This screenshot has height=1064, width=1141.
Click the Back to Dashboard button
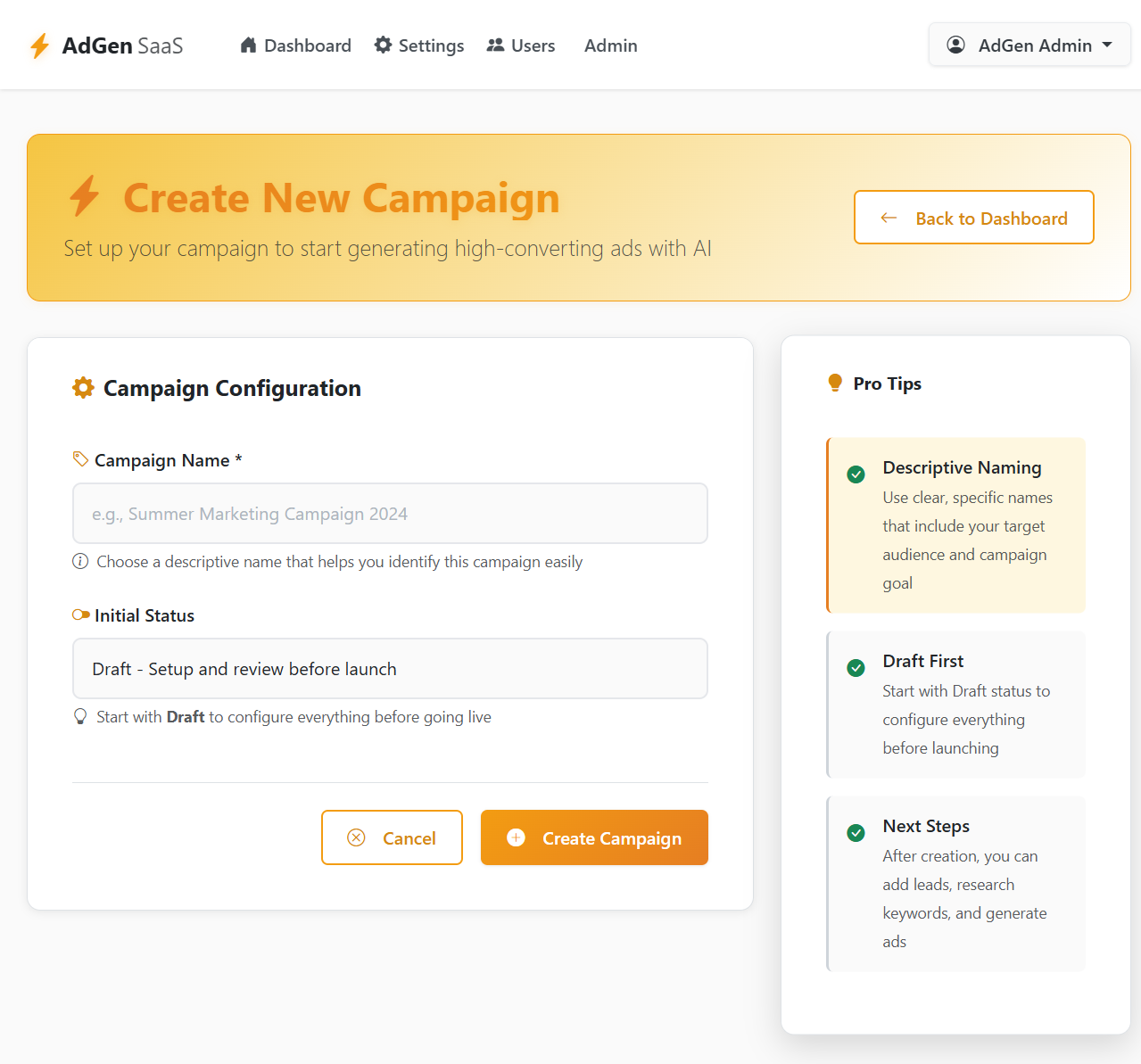pos(974,218)
